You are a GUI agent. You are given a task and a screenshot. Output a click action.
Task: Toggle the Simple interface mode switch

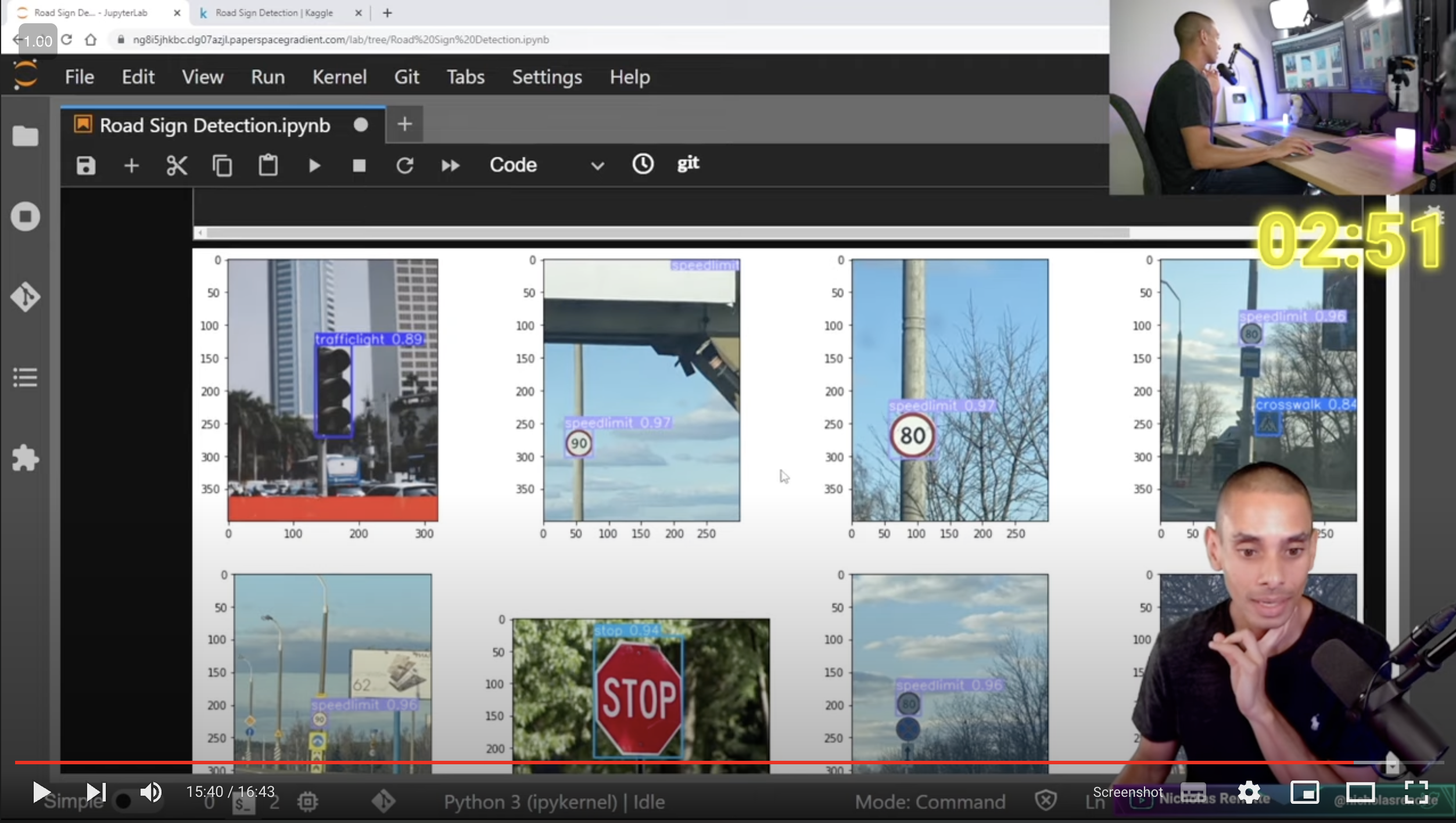[x=123, y=801]
